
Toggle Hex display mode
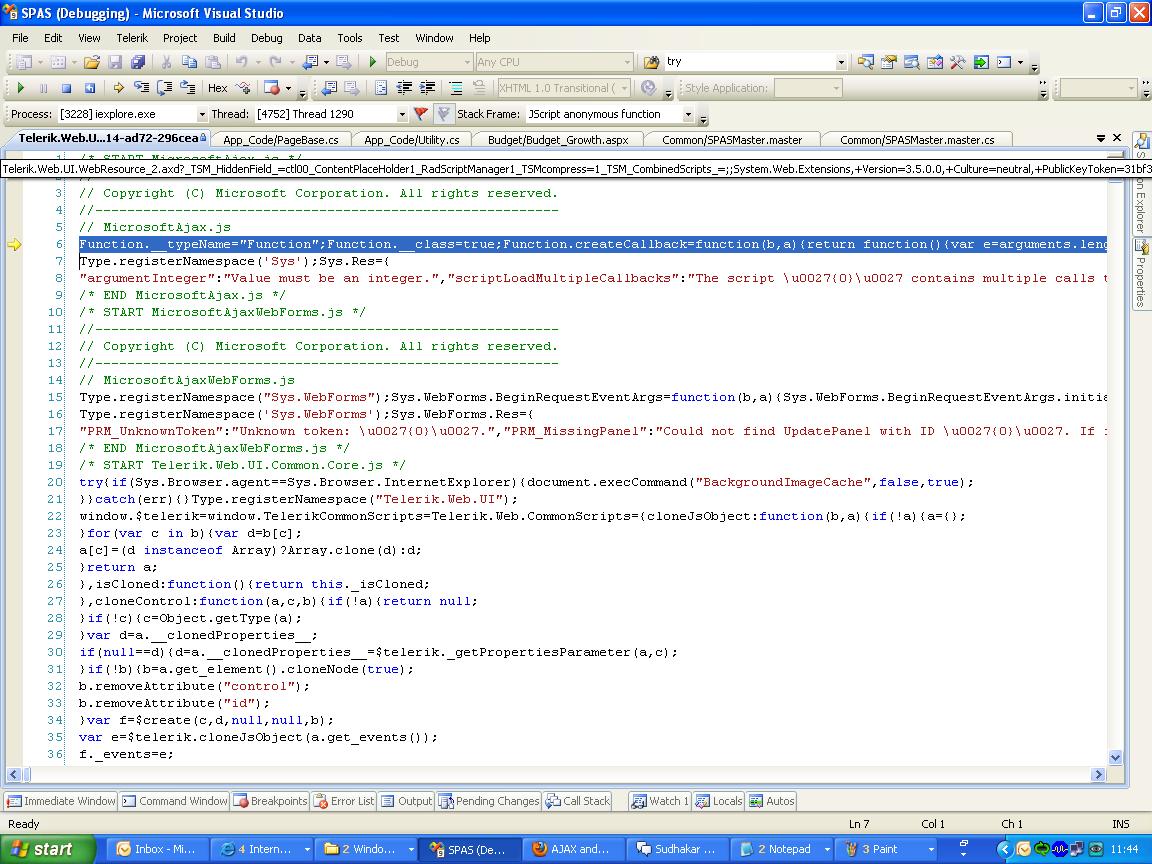[217, 88]
